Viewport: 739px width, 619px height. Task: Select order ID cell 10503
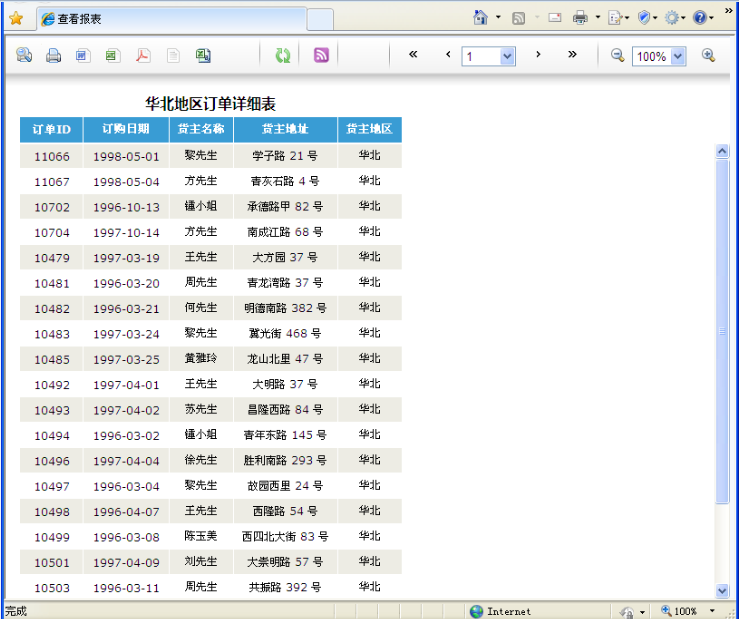(51, 588)
